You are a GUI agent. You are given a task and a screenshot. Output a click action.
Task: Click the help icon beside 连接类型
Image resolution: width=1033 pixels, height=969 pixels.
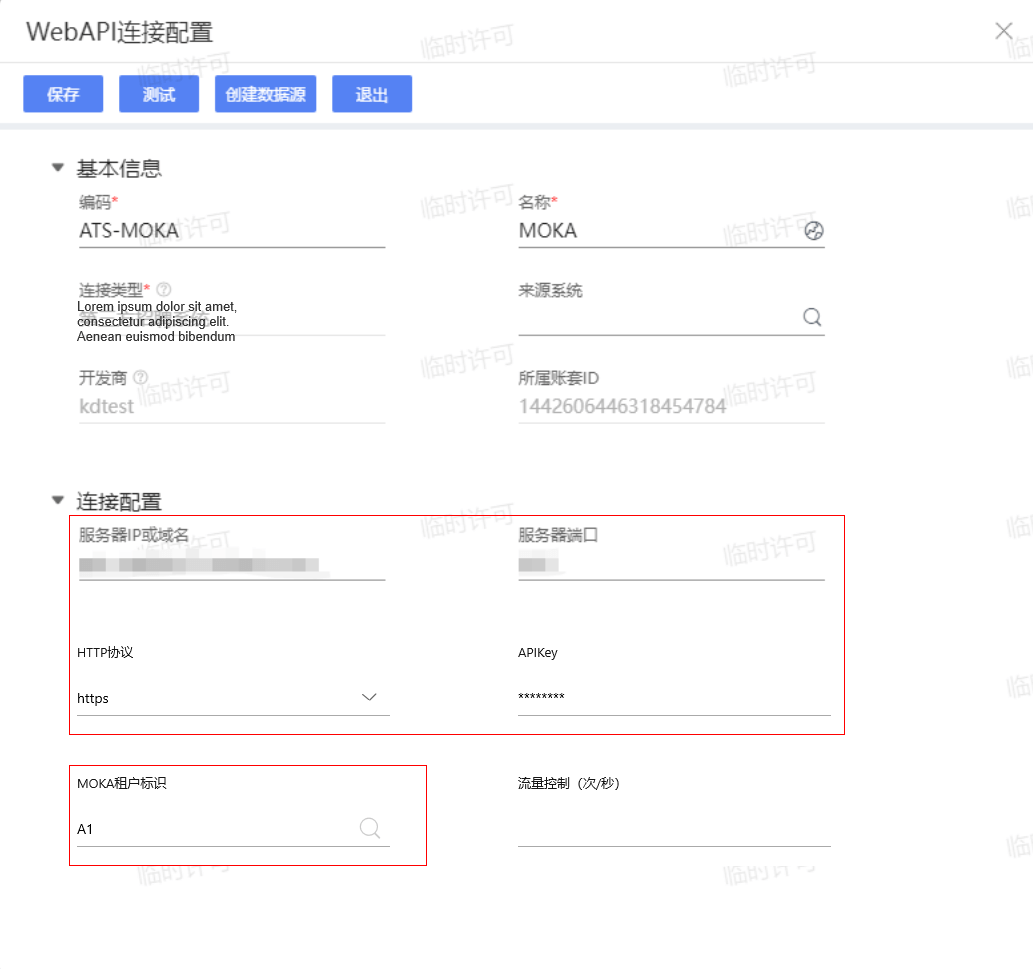164,289
